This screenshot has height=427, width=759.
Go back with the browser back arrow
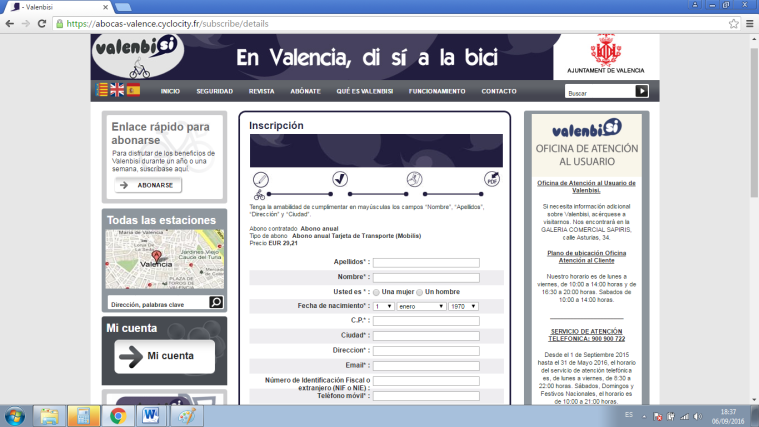(10, 24)
